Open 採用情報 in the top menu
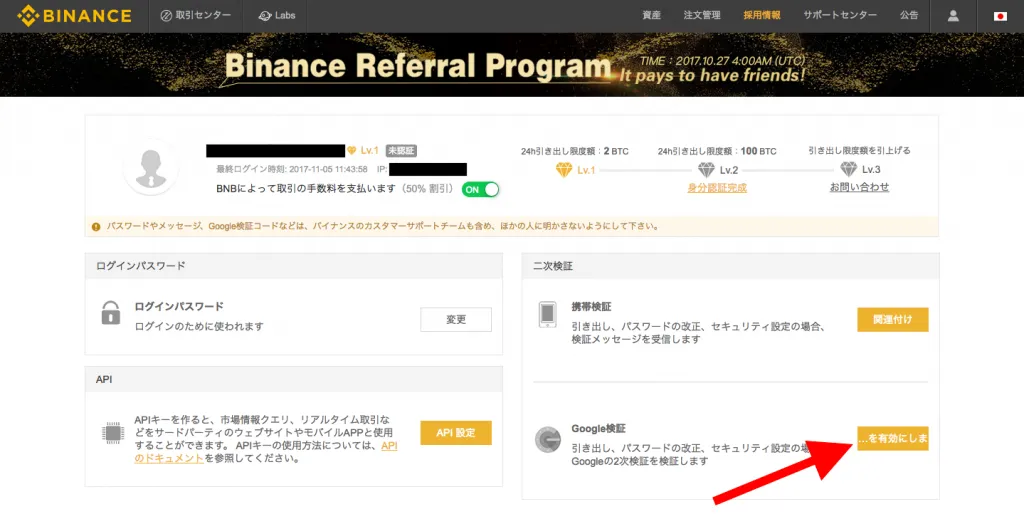Image resolution: width=1024 pixels, height=519 pixels. (x=762, y=15)
